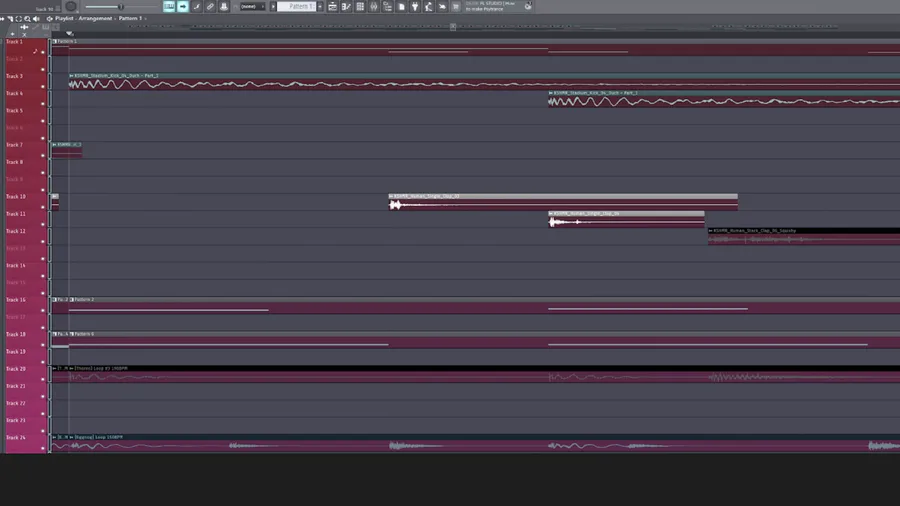Click the plus icon above Track 1
The width and height of the screenshot is (900, 506).
pyautogui.click(x=12, y=34)
